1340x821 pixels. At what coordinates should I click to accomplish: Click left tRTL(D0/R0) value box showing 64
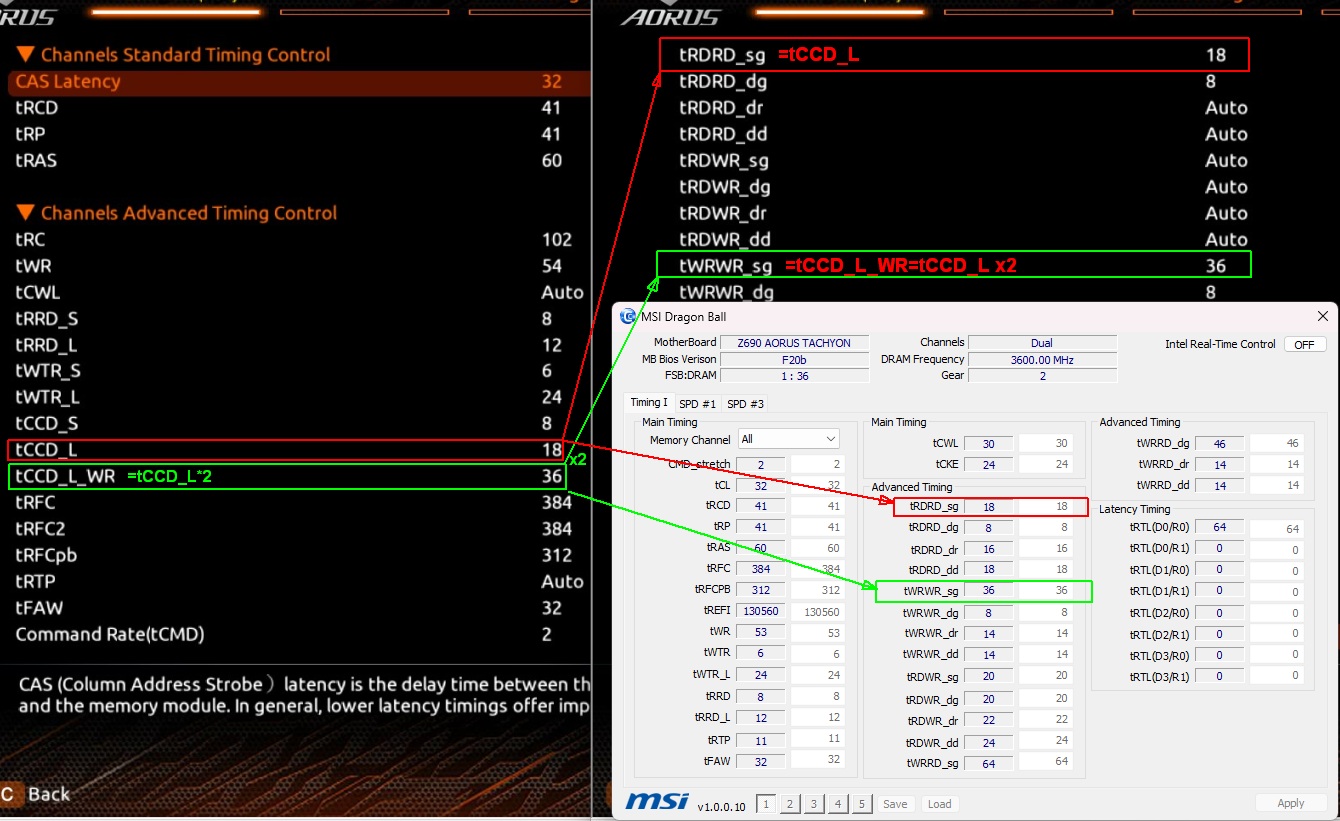click(x=1220, y=528)
